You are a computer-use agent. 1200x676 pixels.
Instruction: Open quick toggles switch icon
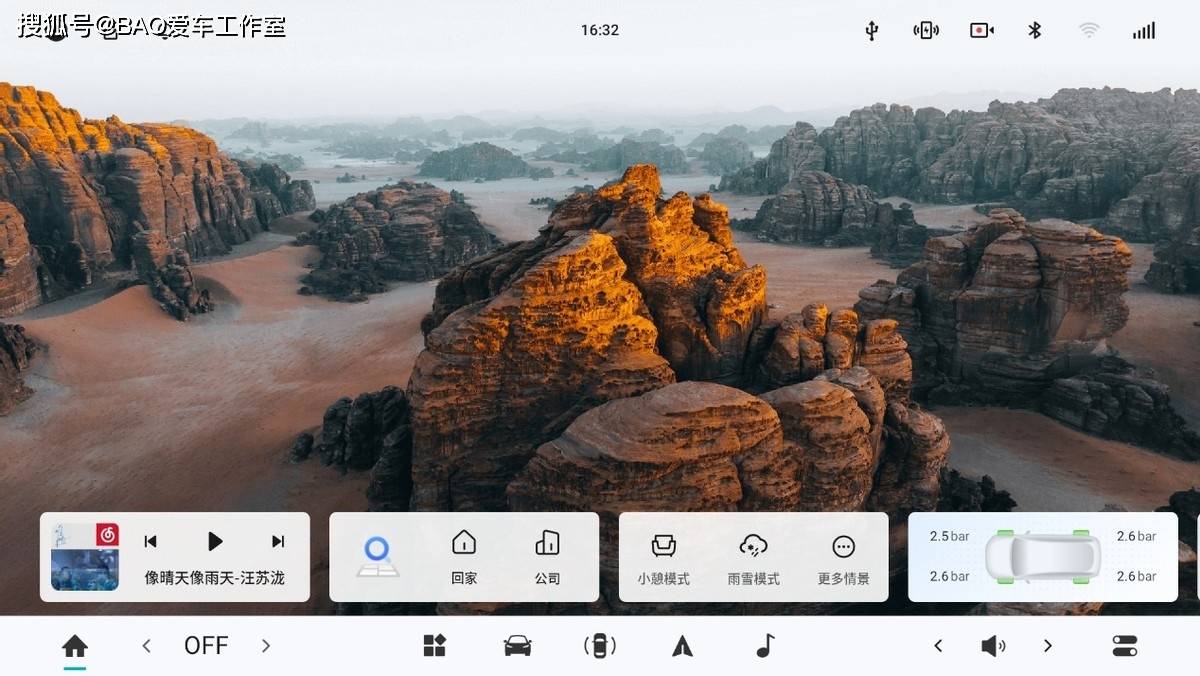click(x=1125, y=646)
